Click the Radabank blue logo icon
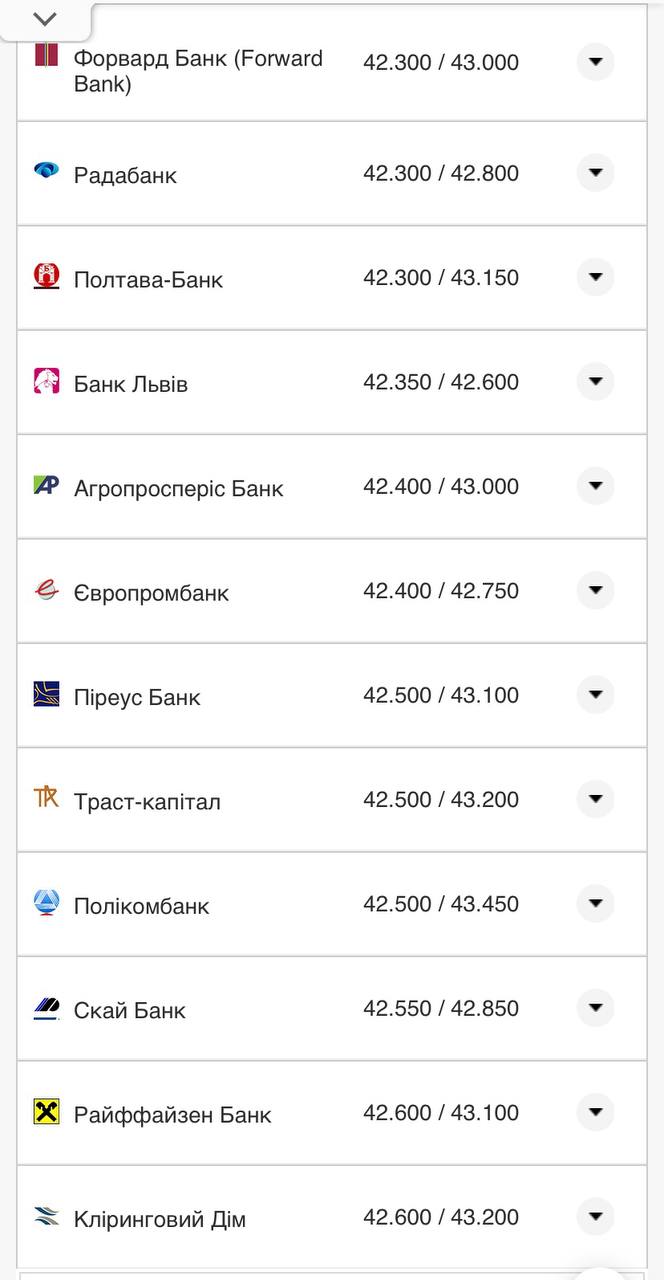This screenshot has width=664, height=1280. coord(46,171)
